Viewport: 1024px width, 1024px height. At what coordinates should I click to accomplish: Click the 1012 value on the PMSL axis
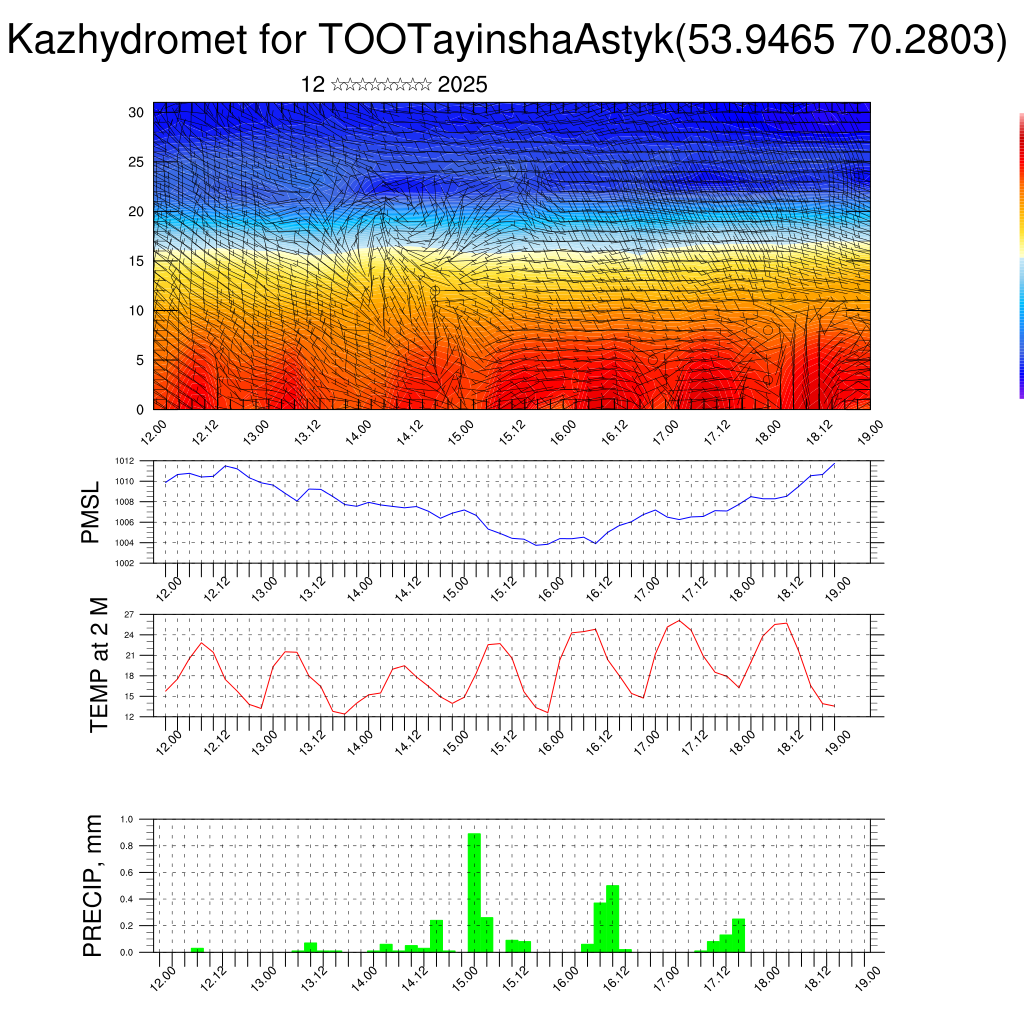point(125,461)
